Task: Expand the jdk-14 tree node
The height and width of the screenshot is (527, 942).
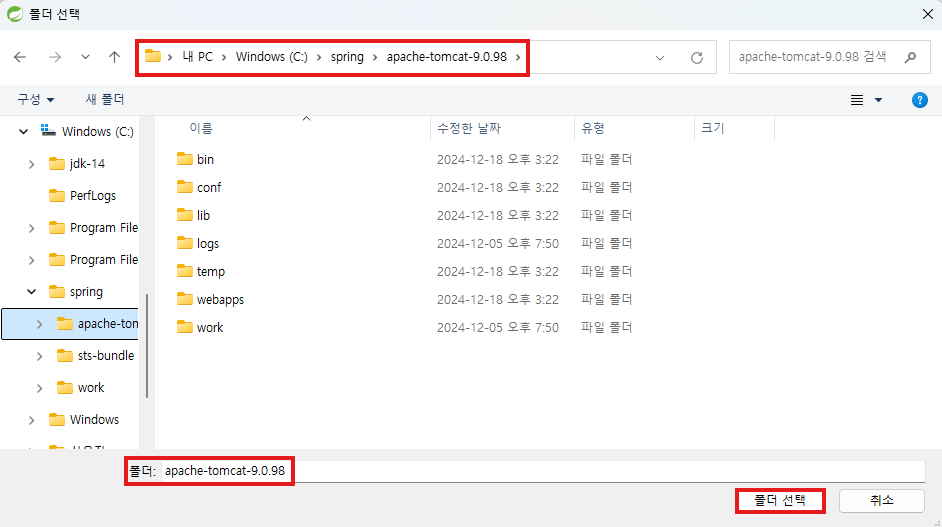Action: pyautogui.click(x=31, y=164)
